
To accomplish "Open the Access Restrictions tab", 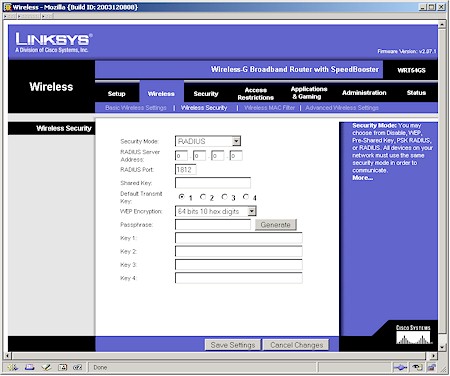I will point(256,94).
